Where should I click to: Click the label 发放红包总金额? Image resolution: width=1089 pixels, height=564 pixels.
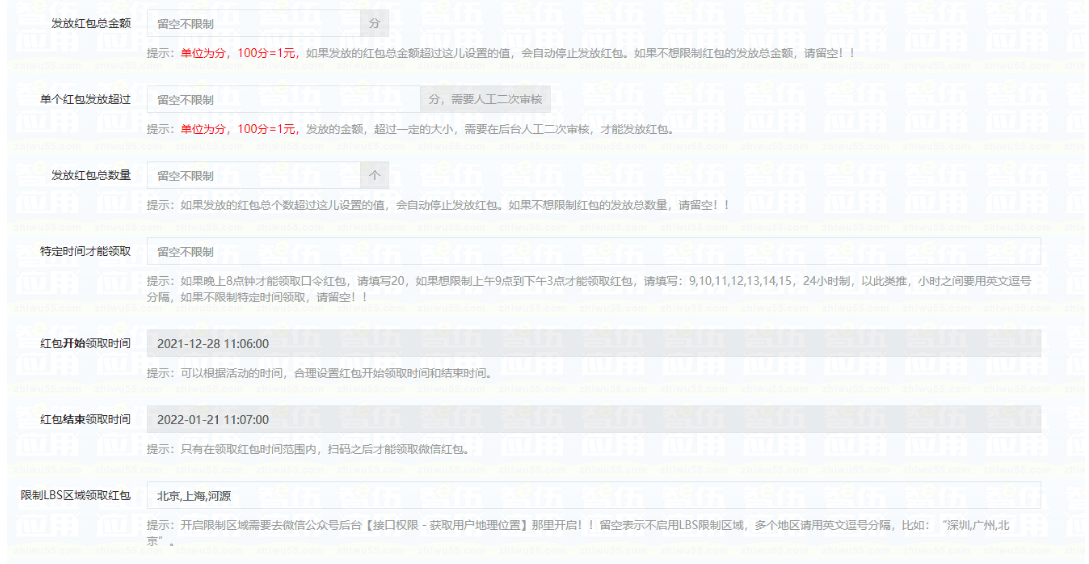click(x=91, y=23)
